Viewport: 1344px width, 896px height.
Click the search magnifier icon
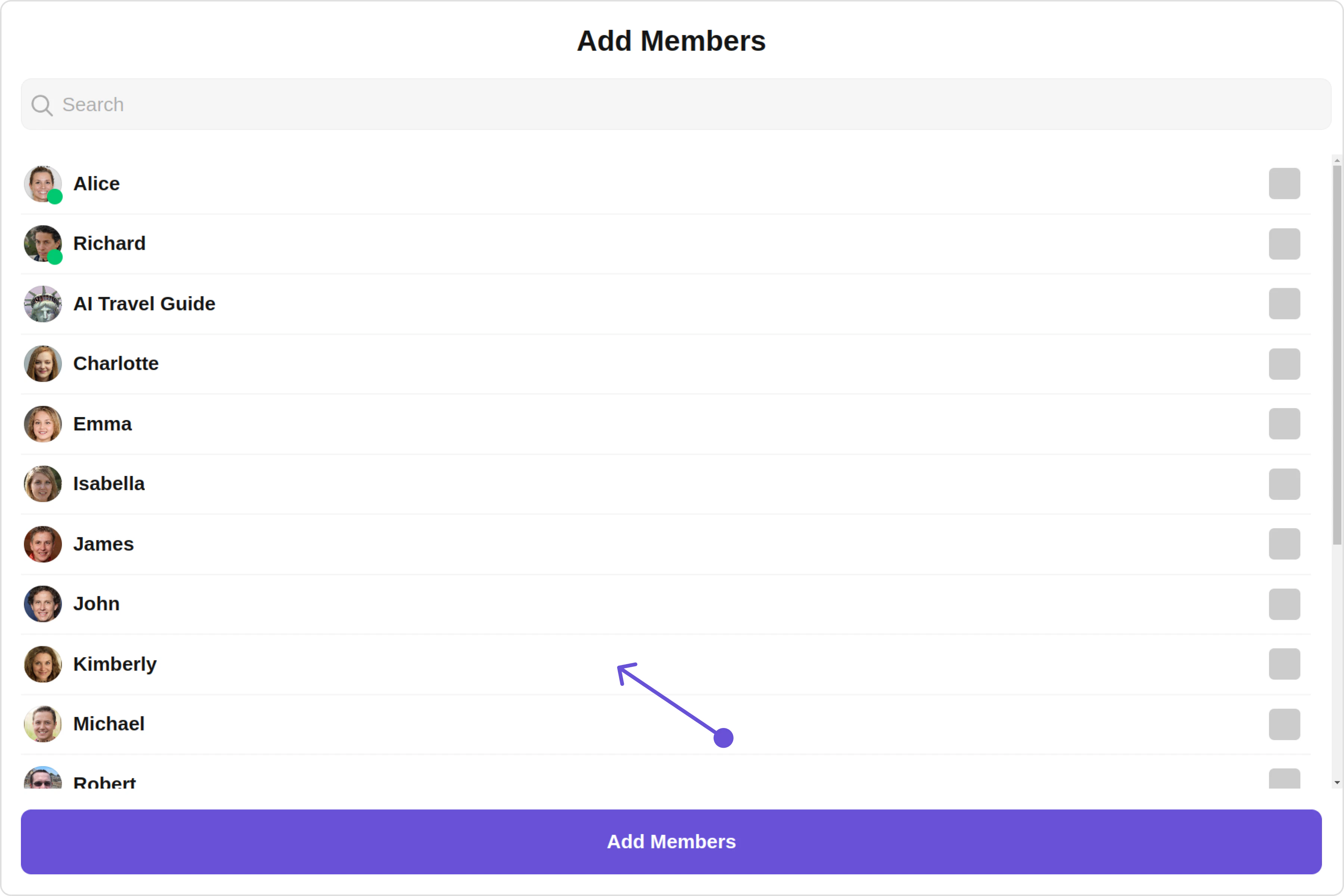click(42, 105)
